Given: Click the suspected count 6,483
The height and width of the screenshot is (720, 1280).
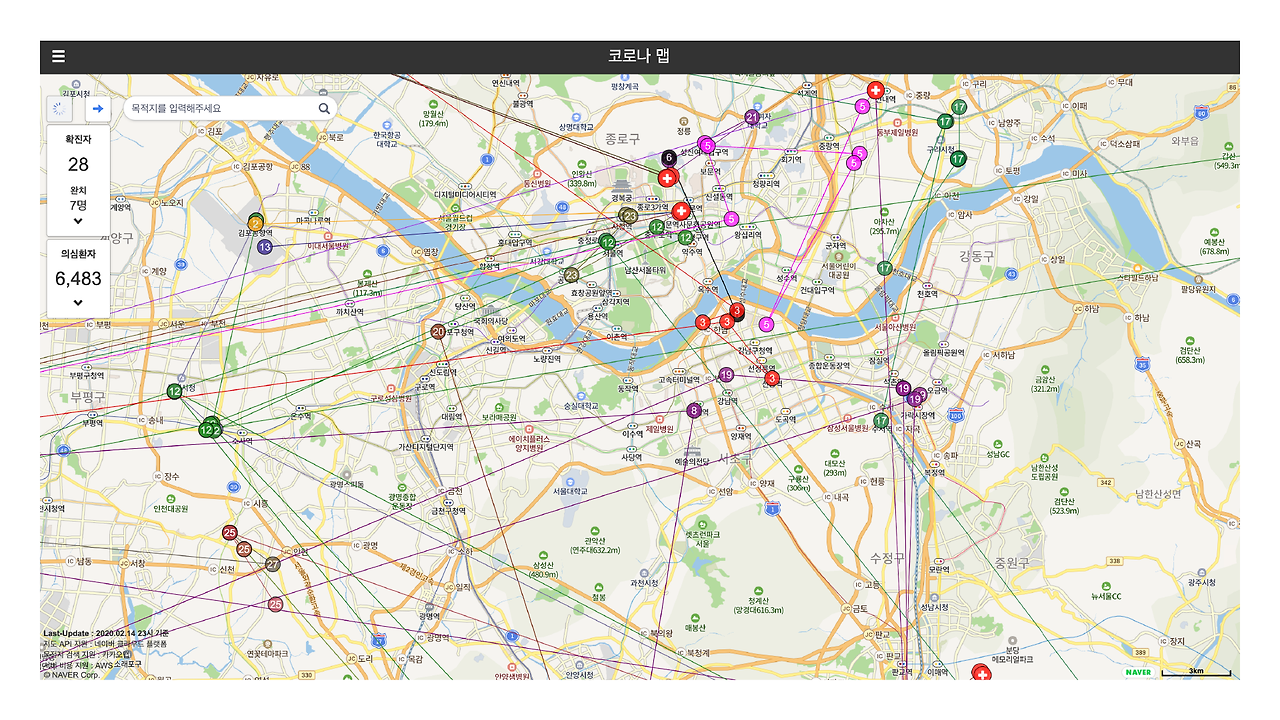Looking at the screenshot, I should point(78,279).
